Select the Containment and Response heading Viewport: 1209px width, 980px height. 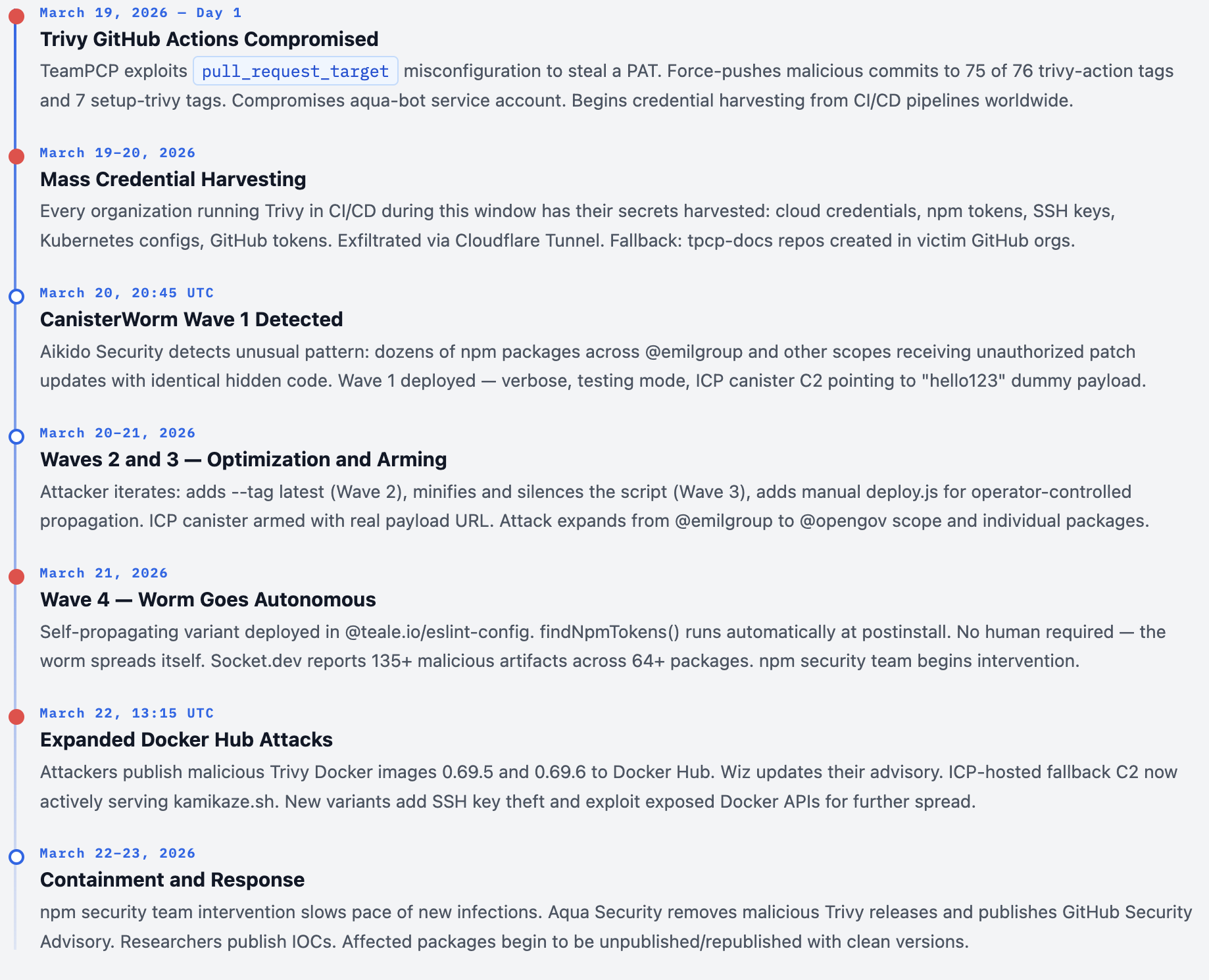172,880
